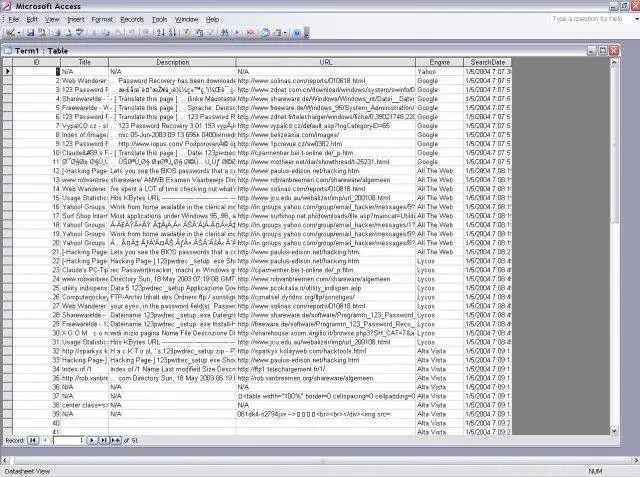640x477 pixels.
Task: Click the new record navigation button
Action: [x=116, y=440]
